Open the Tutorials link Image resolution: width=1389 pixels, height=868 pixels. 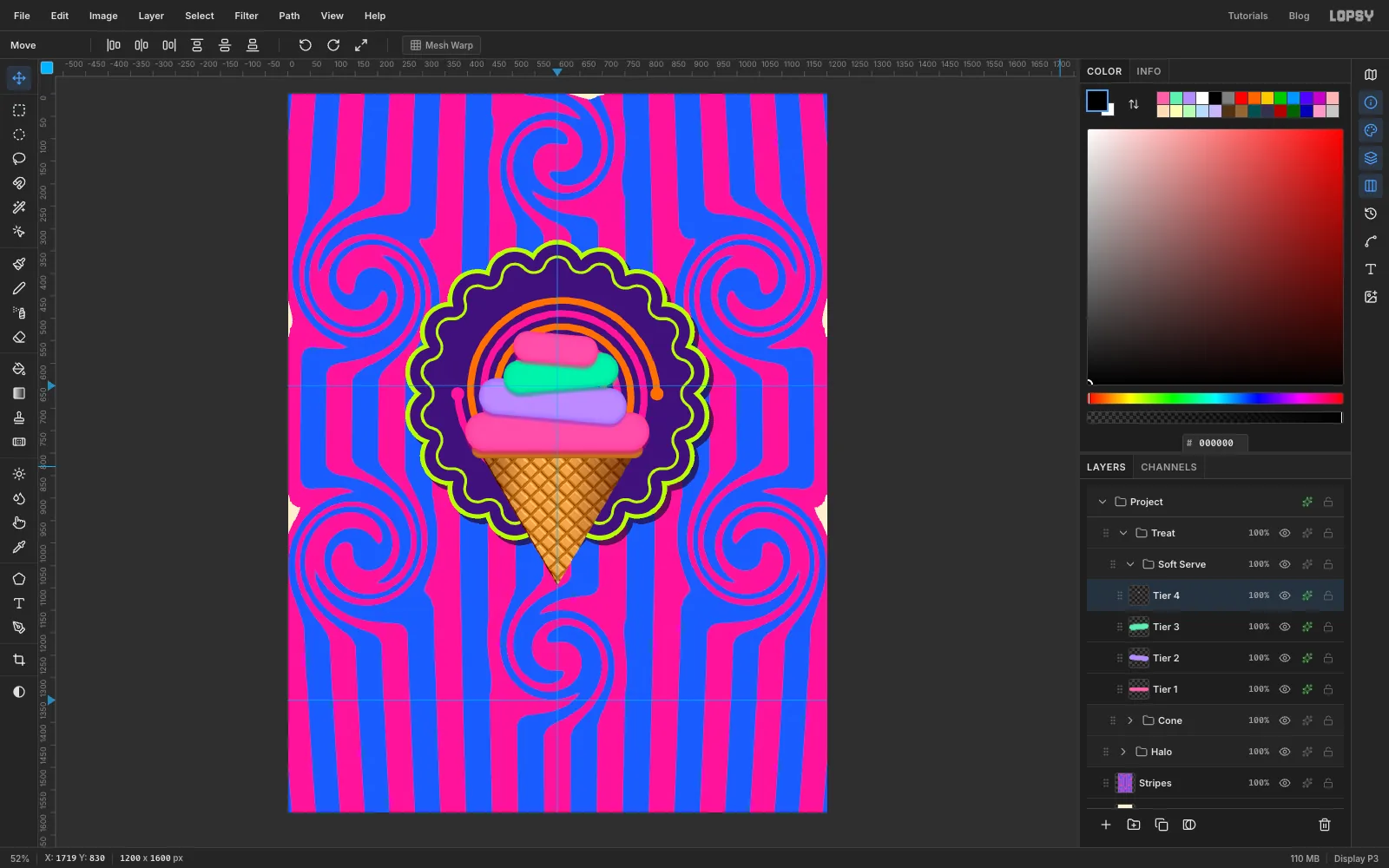click(x=1247, y=16)
